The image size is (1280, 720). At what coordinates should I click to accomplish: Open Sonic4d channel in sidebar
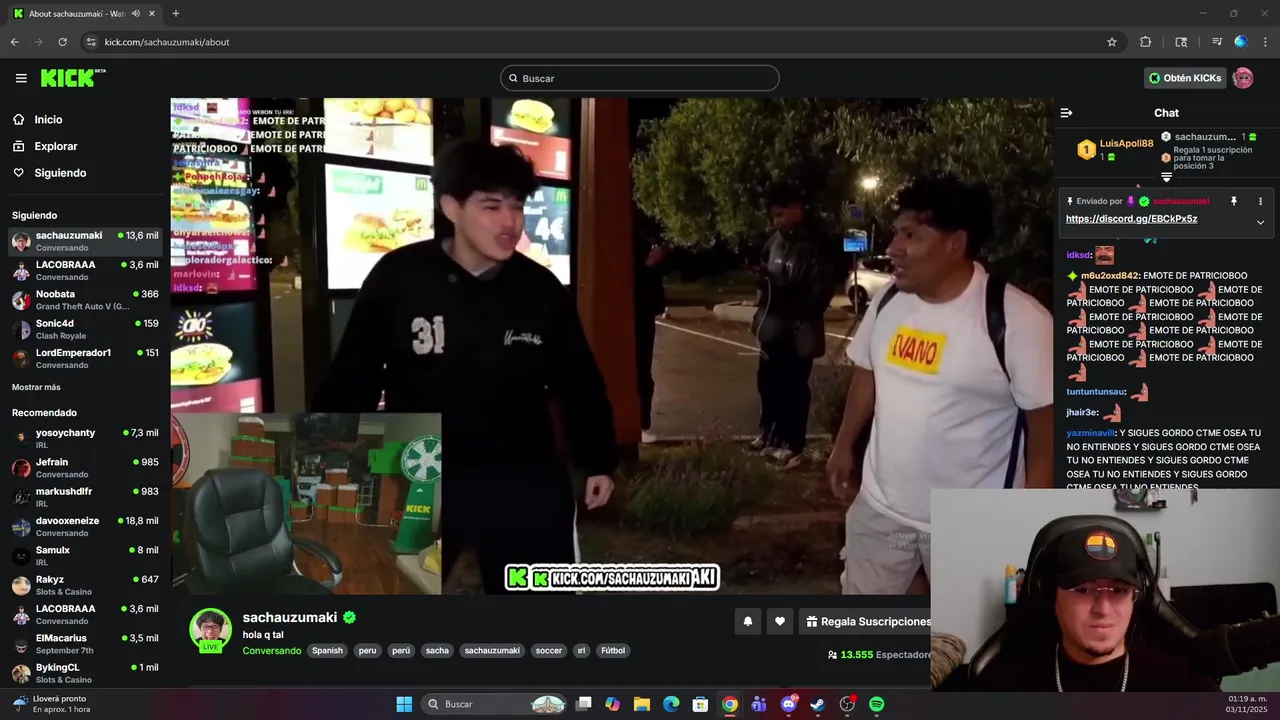[85, 329]
